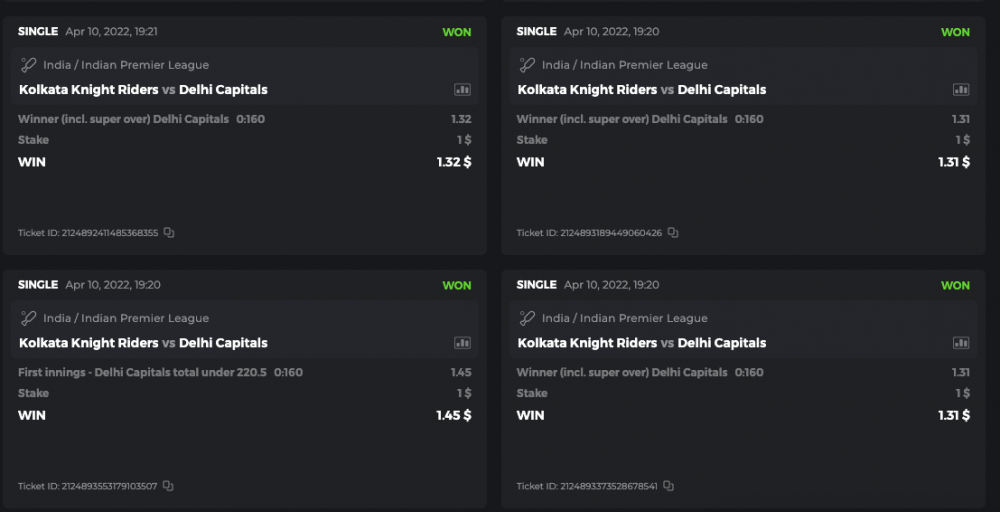Click cricket icon on the 19:21 bet card
The height and width of the screenshot is (512, 1000).
pos(28,65)
